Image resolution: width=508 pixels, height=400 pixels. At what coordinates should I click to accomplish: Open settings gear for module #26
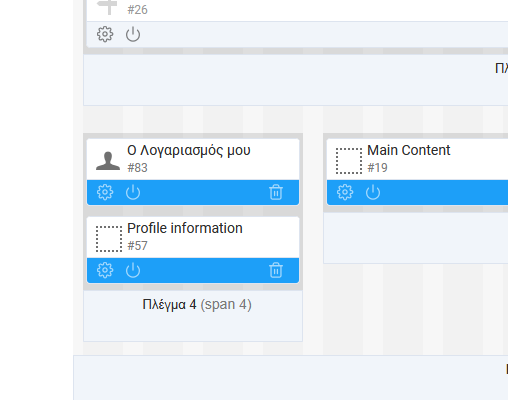coord(105,34)
